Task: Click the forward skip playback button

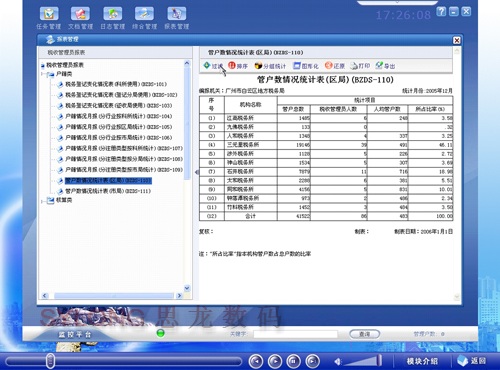Action: pos(312,361)
